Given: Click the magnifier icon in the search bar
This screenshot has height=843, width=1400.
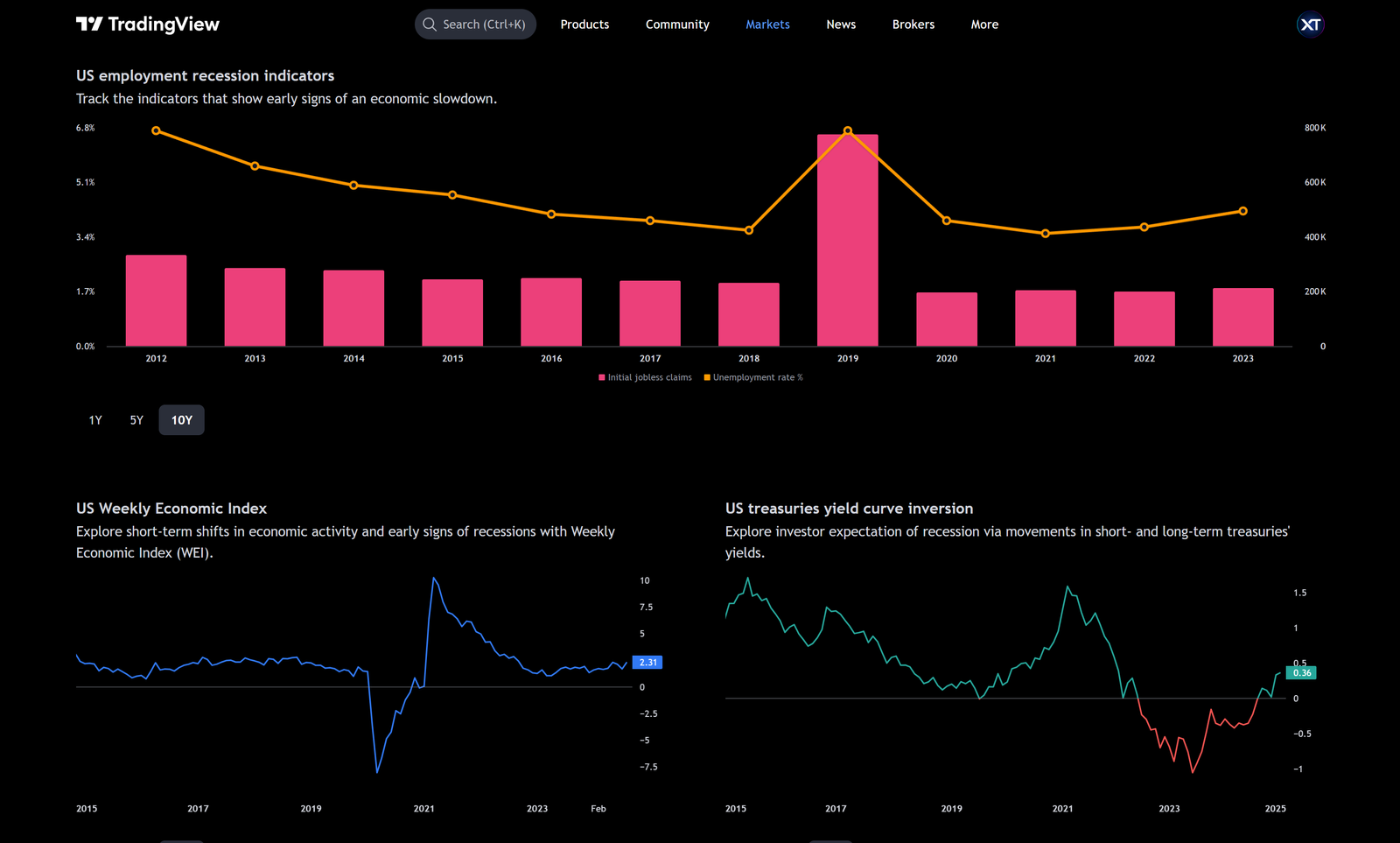Looking at the screenshot, I should pos(430,24).
